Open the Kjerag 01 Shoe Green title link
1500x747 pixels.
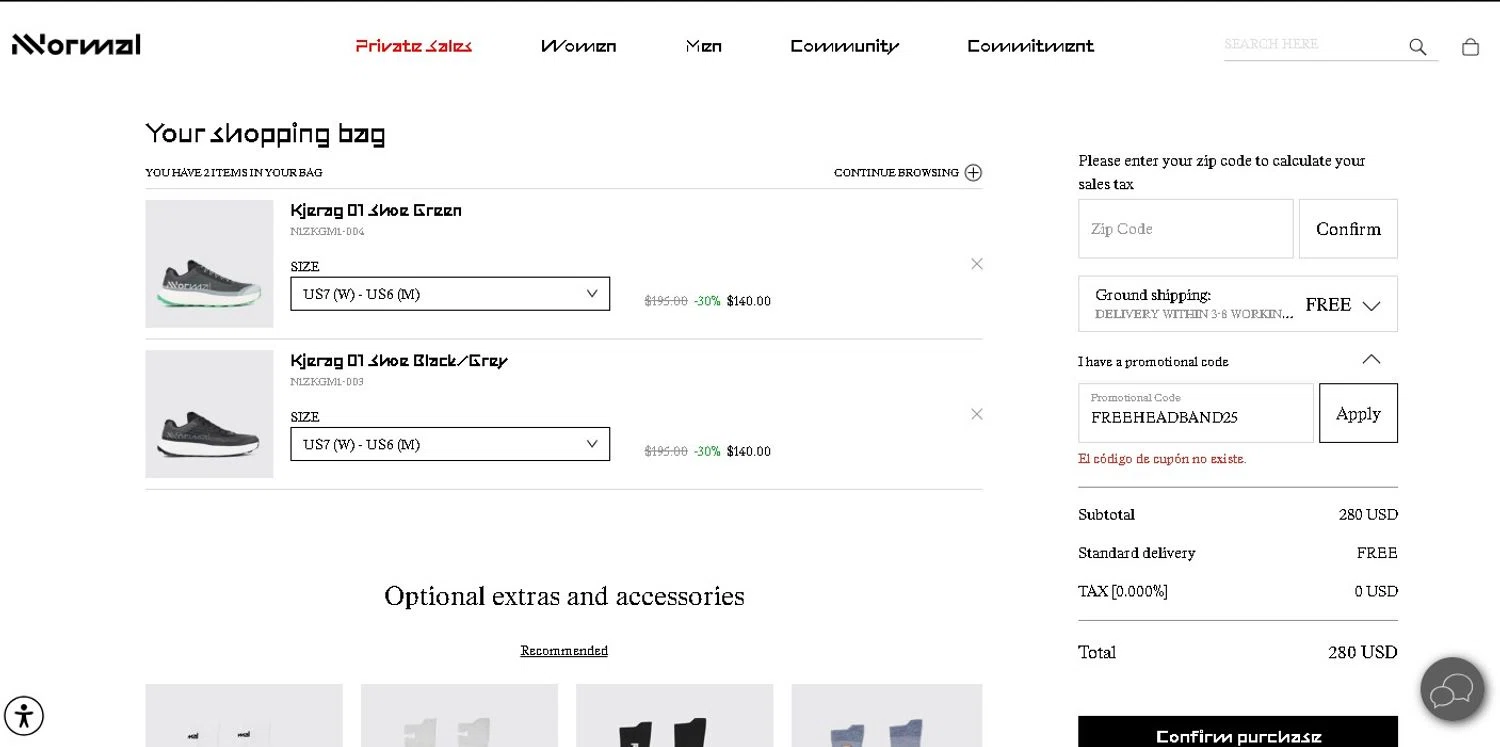tap(376, 210)
